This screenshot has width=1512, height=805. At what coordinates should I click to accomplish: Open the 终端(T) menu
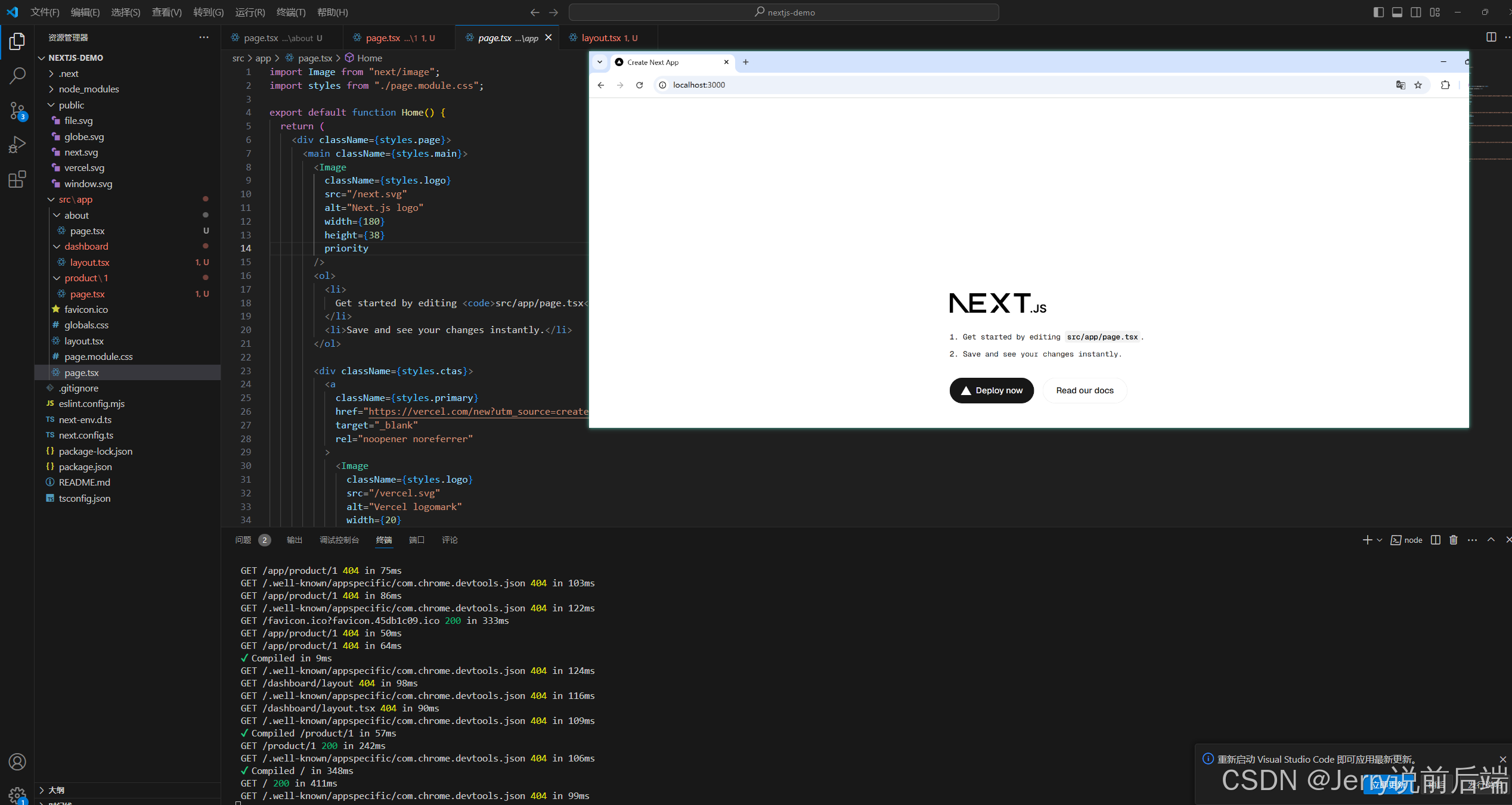point(291,12)
